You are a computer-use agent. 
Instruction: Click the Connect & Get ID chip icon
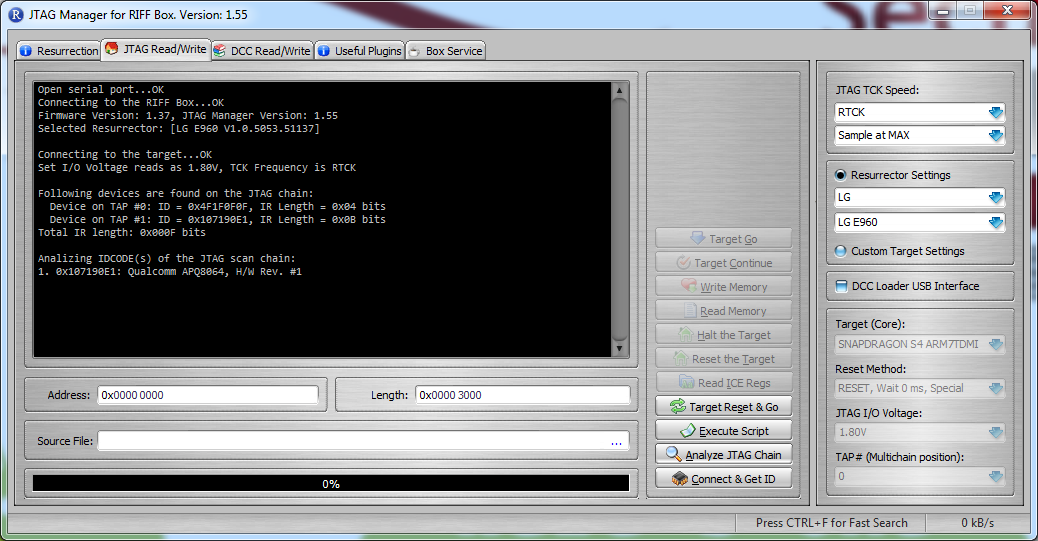tap(680, 479)
